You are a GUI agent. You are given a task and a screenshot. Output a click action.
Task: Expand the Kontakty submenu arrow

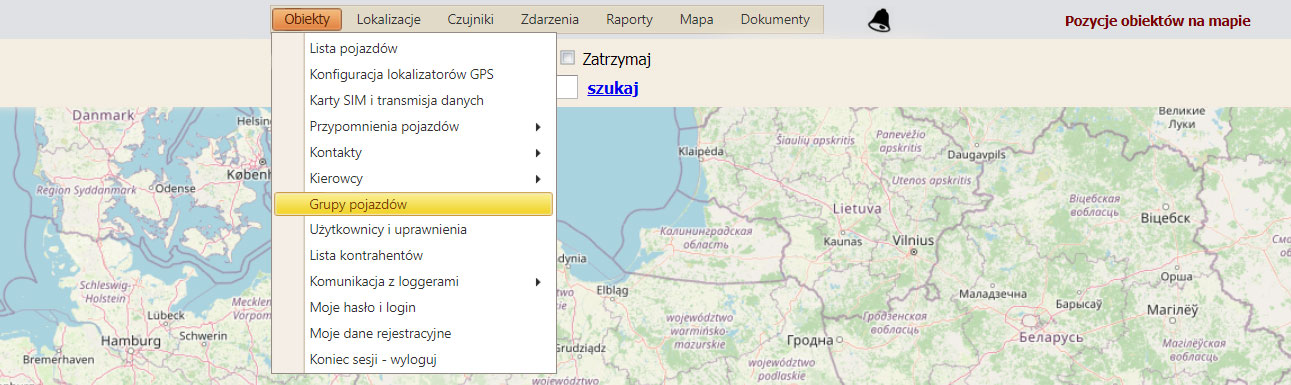pyautogui.click(x=538, y=153)
